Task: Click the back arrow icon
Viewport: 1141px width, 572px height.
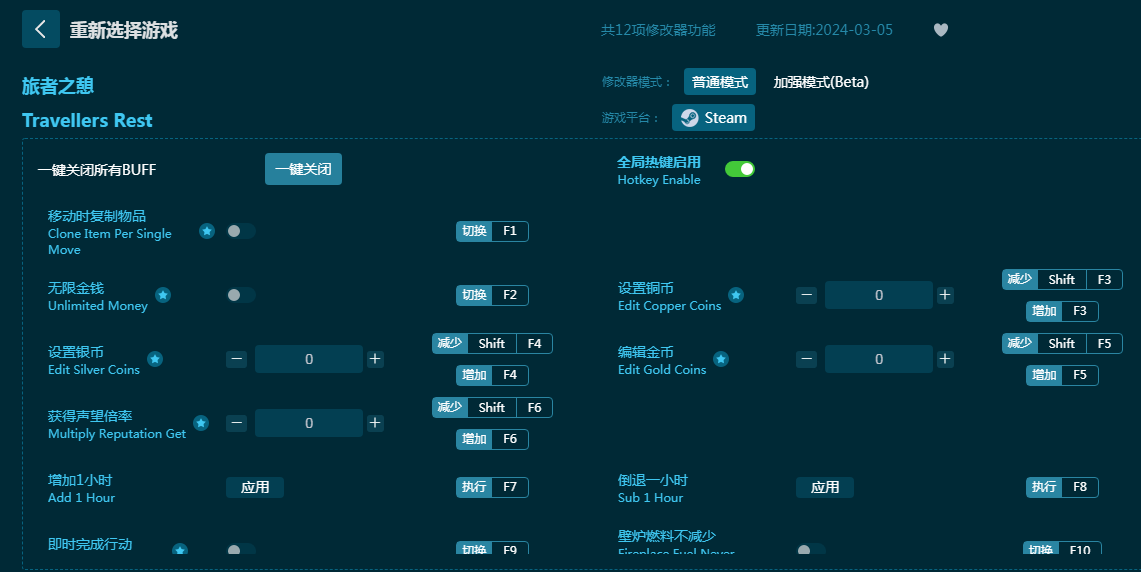Action: point(41,29)
